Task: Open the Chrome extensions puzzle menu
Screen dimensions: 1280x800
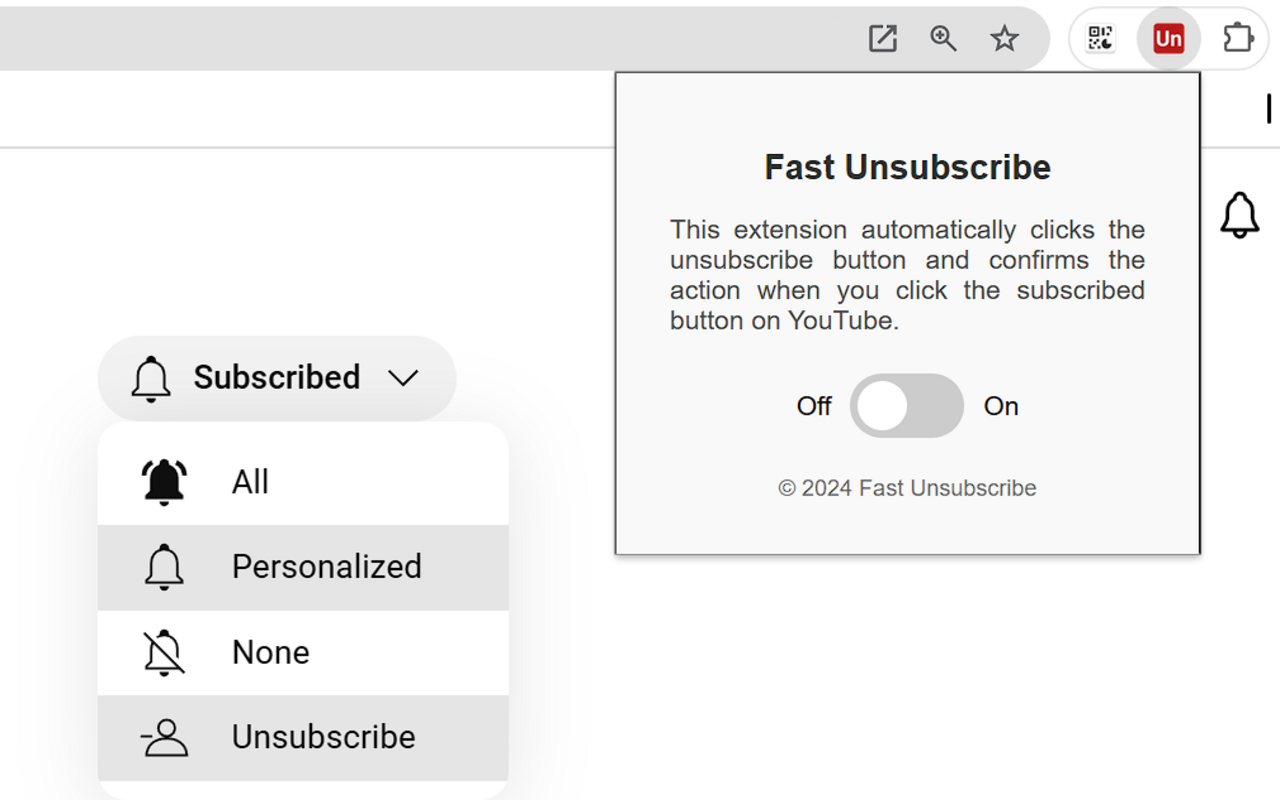Action: pos(1238,38)
